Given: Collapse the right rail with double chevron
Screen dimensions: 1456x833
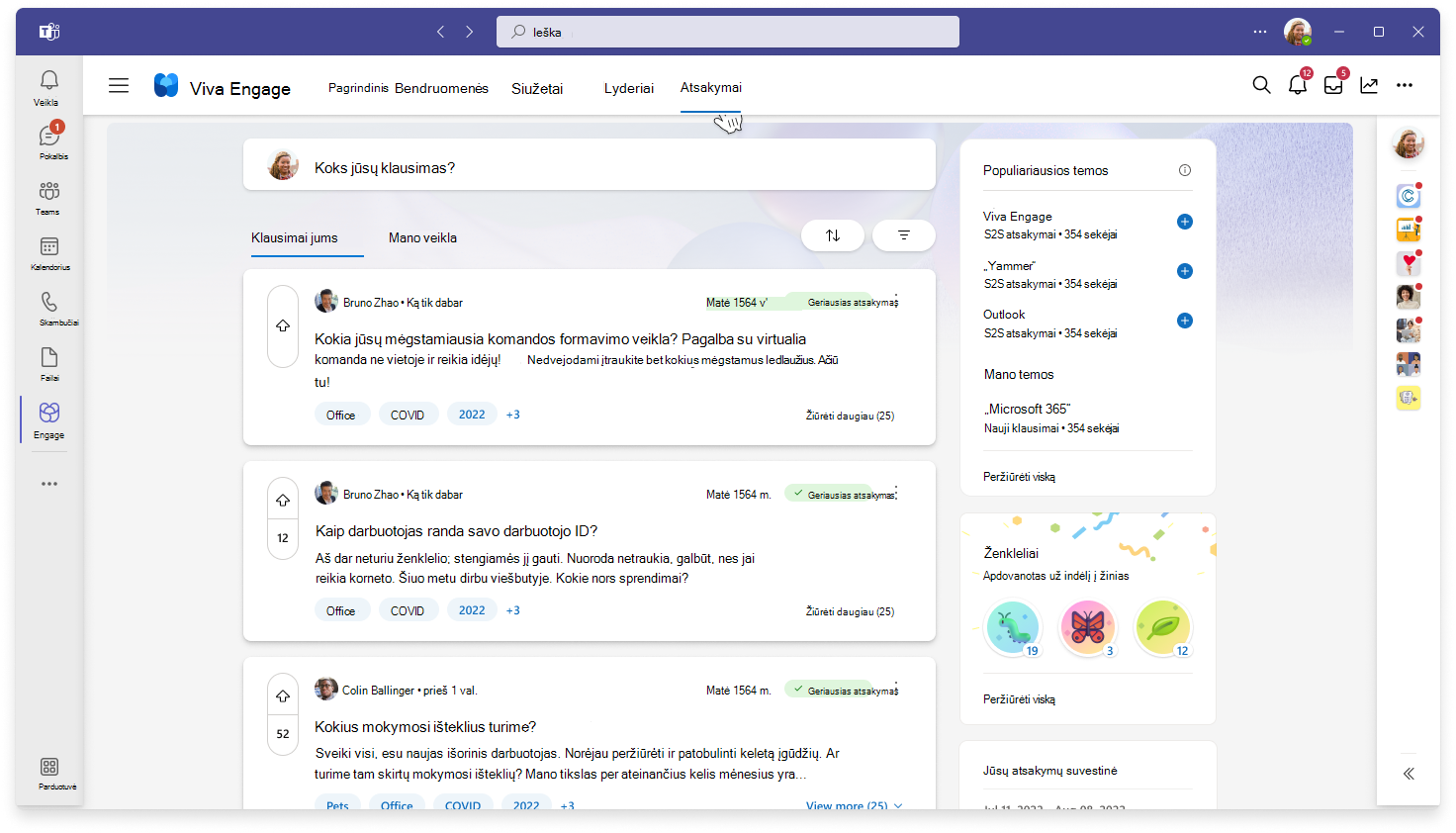Looking at the screenshot, I should point(1409,774).
